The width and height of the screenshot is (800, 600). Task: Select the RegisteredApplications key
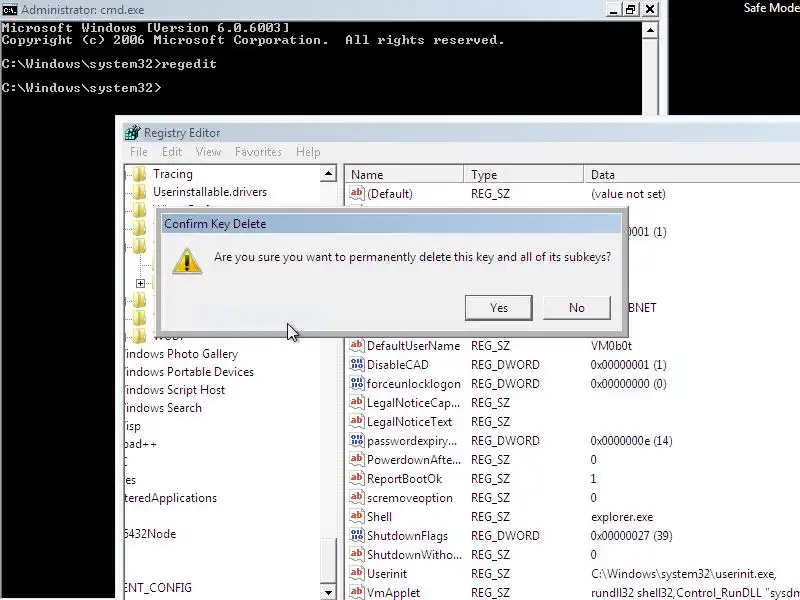pos(171,497)
